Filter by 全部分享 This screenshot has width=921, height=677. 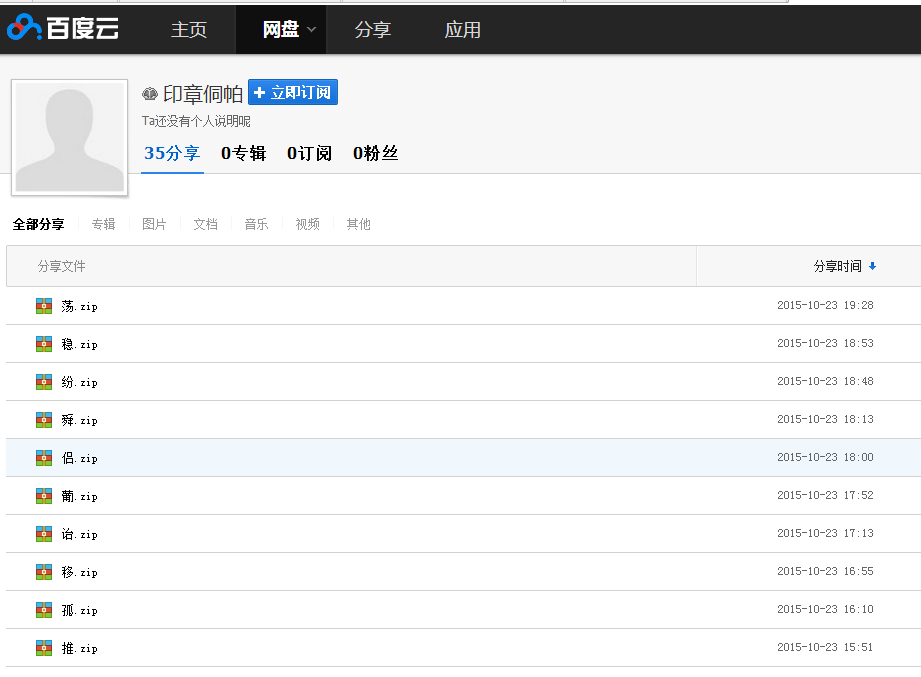click(x=38, y=224)
